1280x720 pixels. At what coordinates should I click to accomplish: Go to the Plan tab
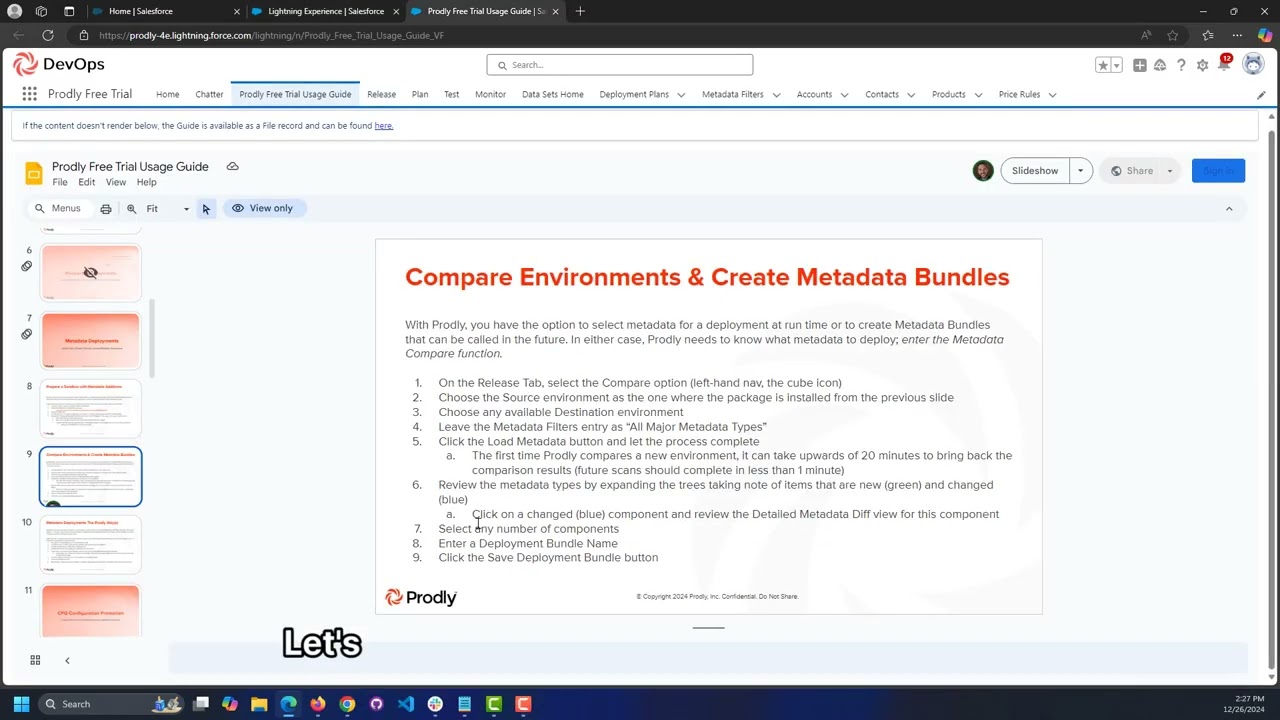(420, 94)
